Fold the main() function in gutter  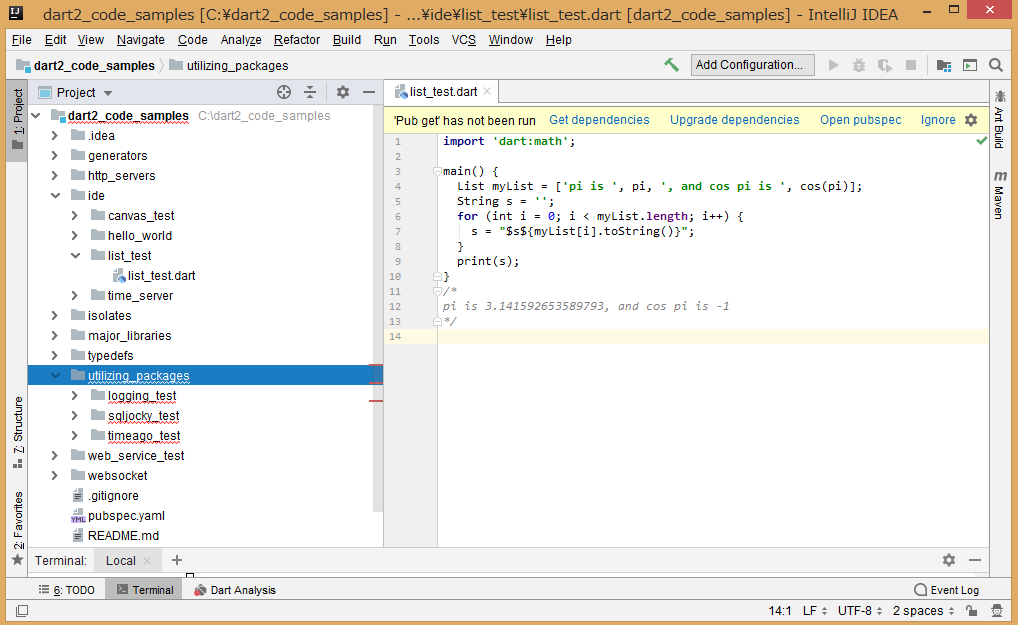tap(437, 171)
